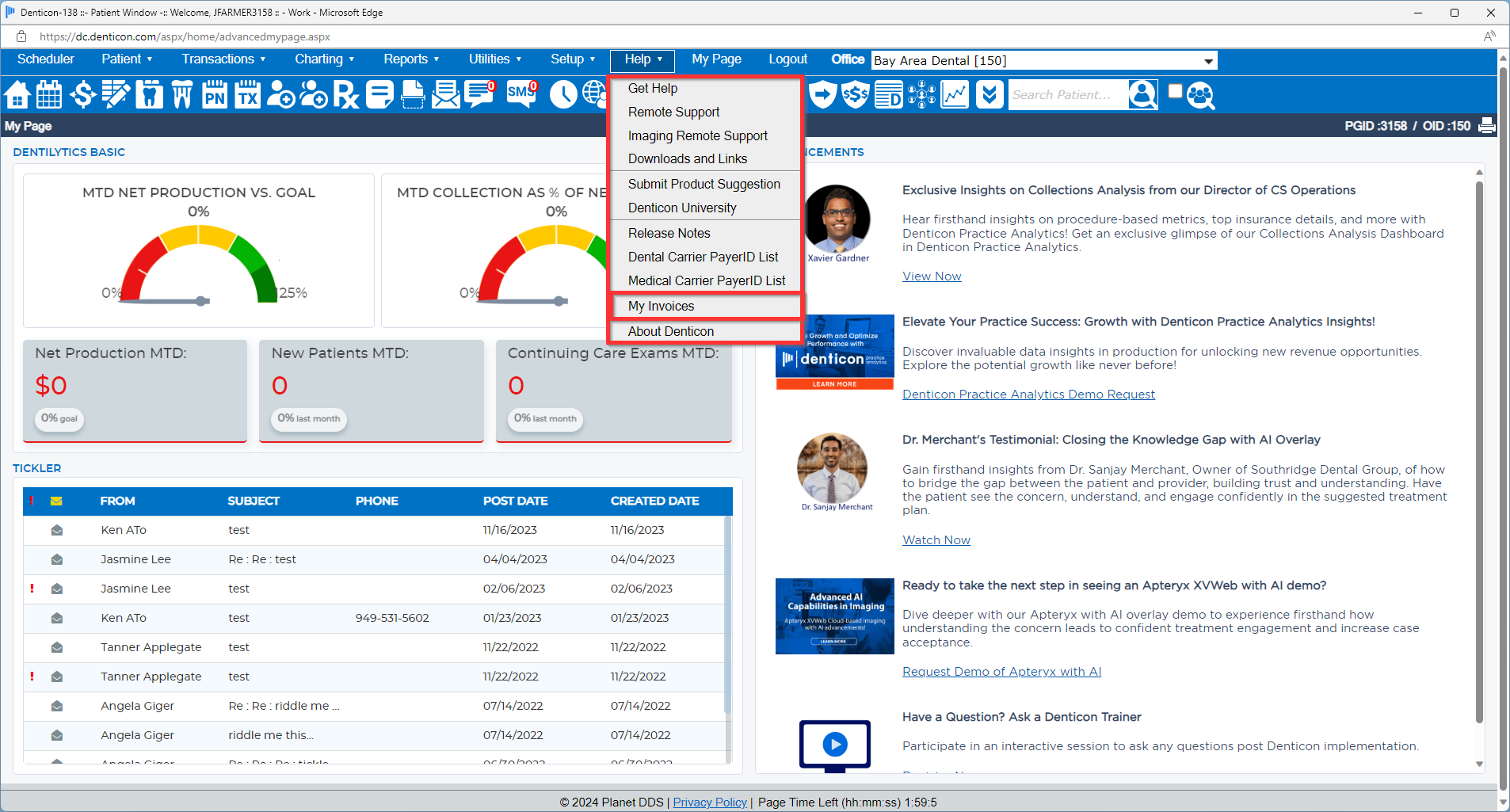
Task: Open the perio tooth roots icon
Action: pyautogui.click(x=182, y=95)
